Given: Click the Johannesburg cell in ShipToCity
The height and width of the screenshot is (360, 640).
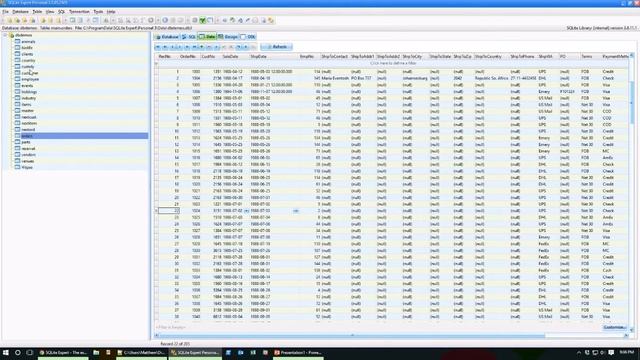Looking at the screenshot, I should click(x=415, y=78).
